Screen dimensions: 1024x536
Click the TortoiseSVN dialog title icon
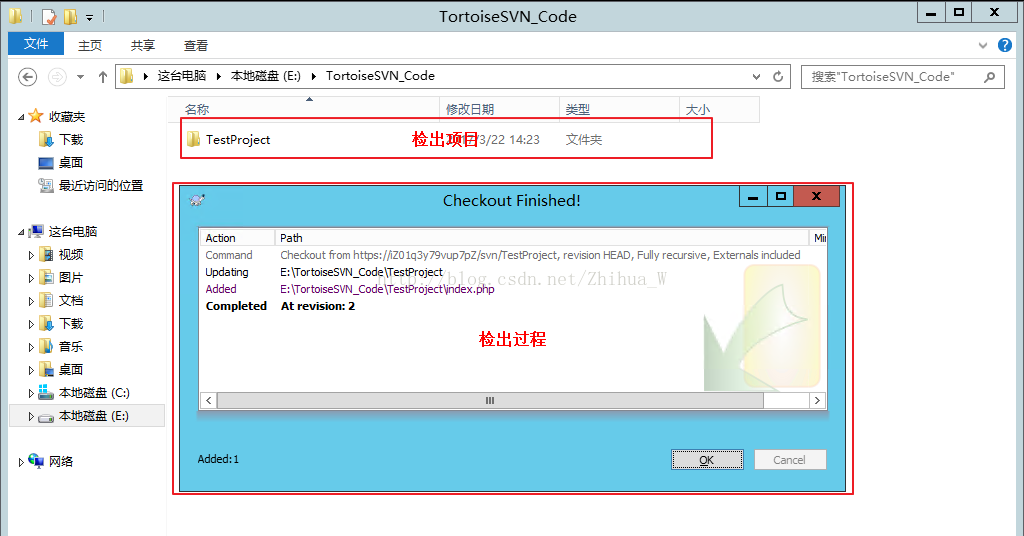pos(197,200)
